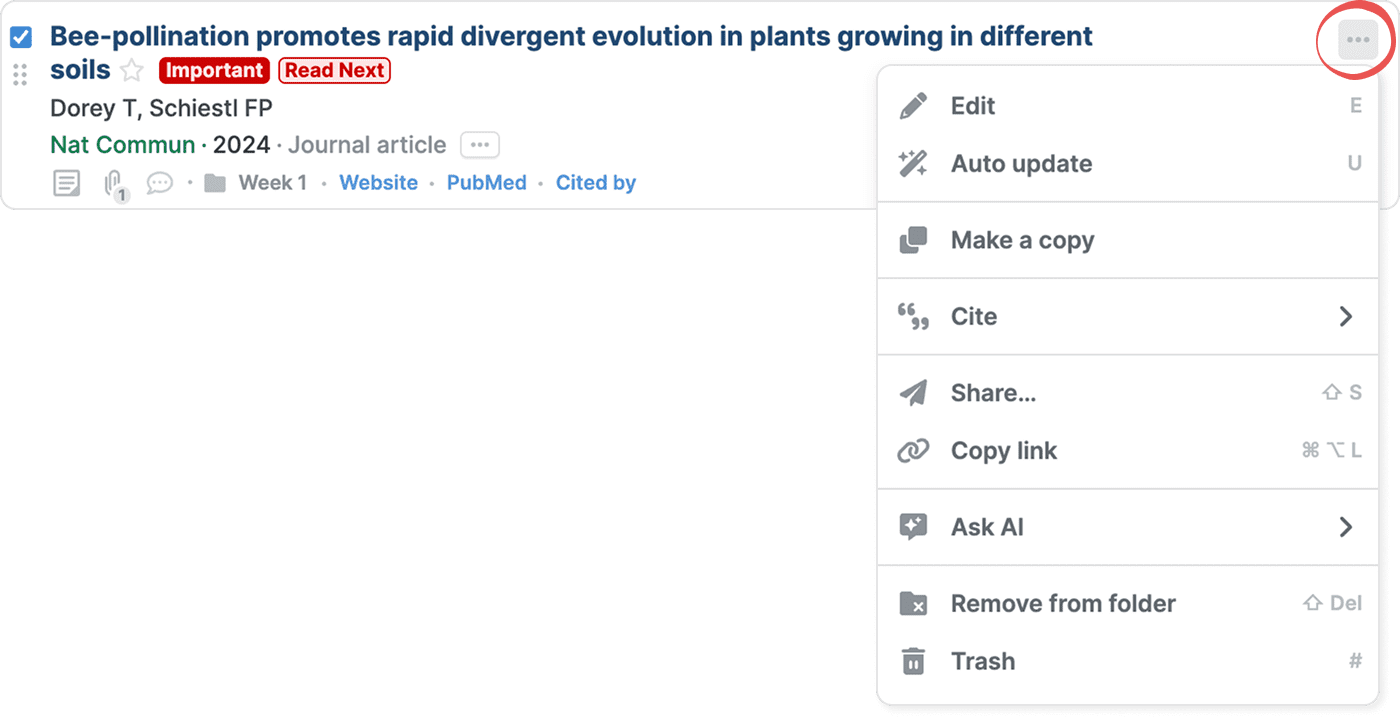Image resolution: width=1400 pixels, height=718 pixels.
Task: Open the PubMed link
Action: [486, 183]
